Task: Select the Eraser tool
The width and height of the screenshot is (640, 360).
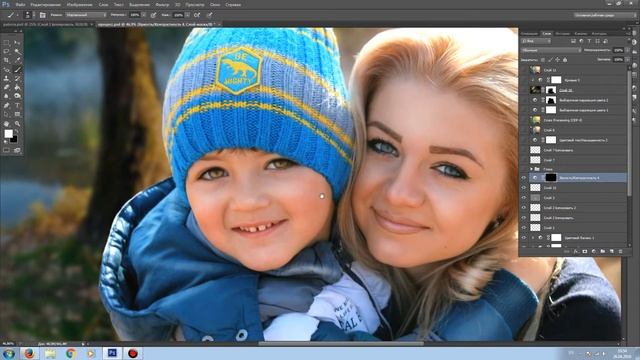Action: [x=6, y=87]
